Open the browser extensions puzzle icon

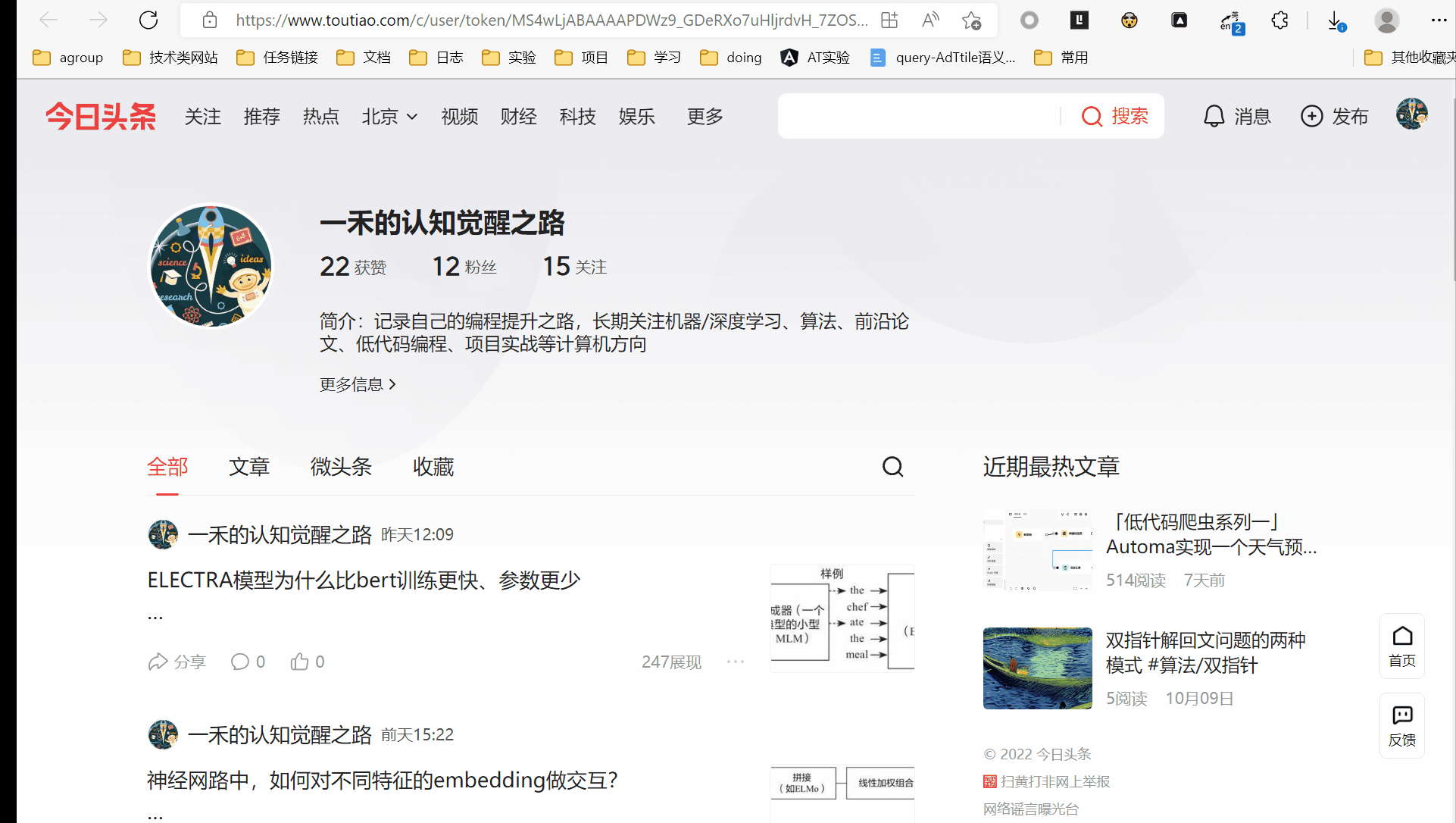[x=1280, y=20]
